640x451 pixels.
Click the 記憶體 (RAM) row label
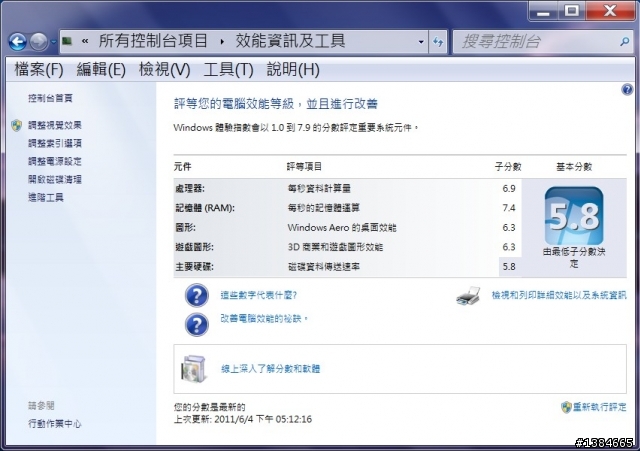point(205,208)
